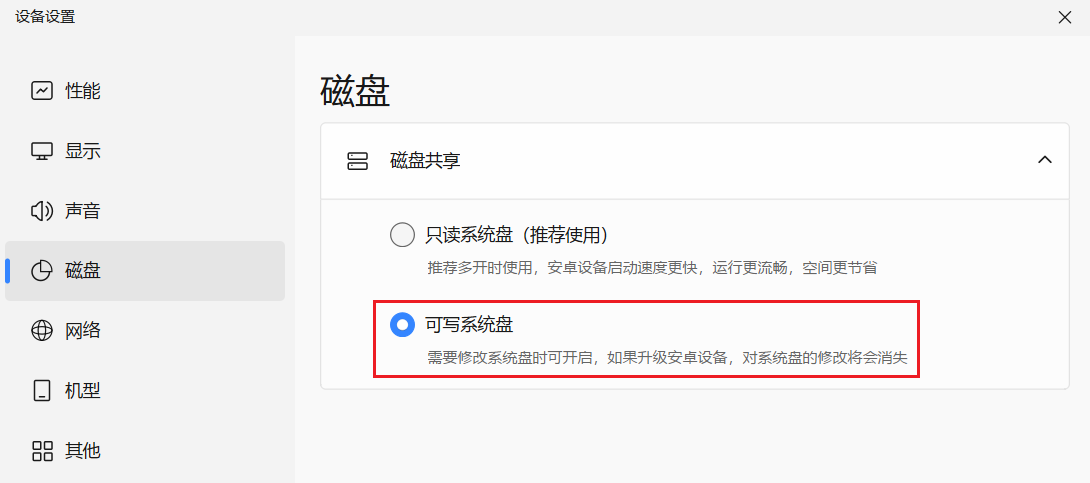
Task: Select the 只读系统盘 radio button
Action: [x=402, y=235]
